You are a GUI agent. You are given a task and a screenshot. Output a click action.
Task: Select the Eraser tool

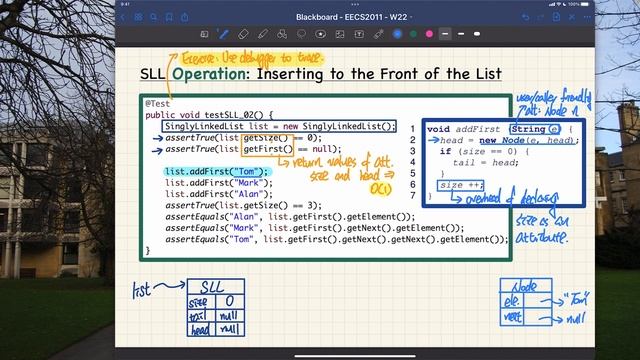[x=243, y=34]
